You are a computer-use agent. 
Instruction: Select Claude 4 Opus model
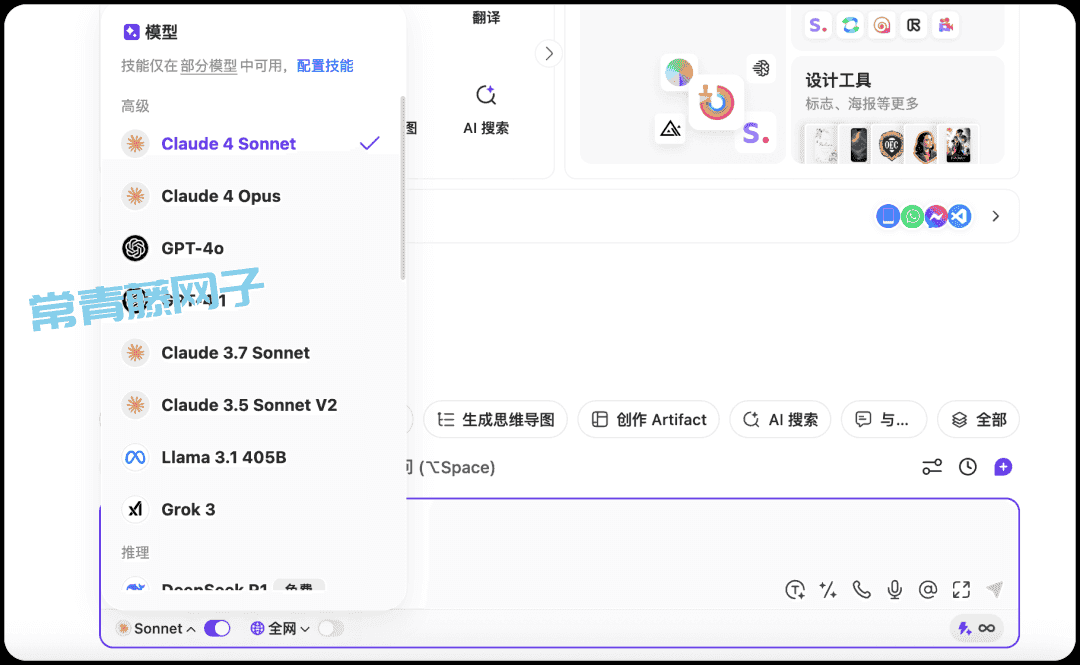[253, 196]
